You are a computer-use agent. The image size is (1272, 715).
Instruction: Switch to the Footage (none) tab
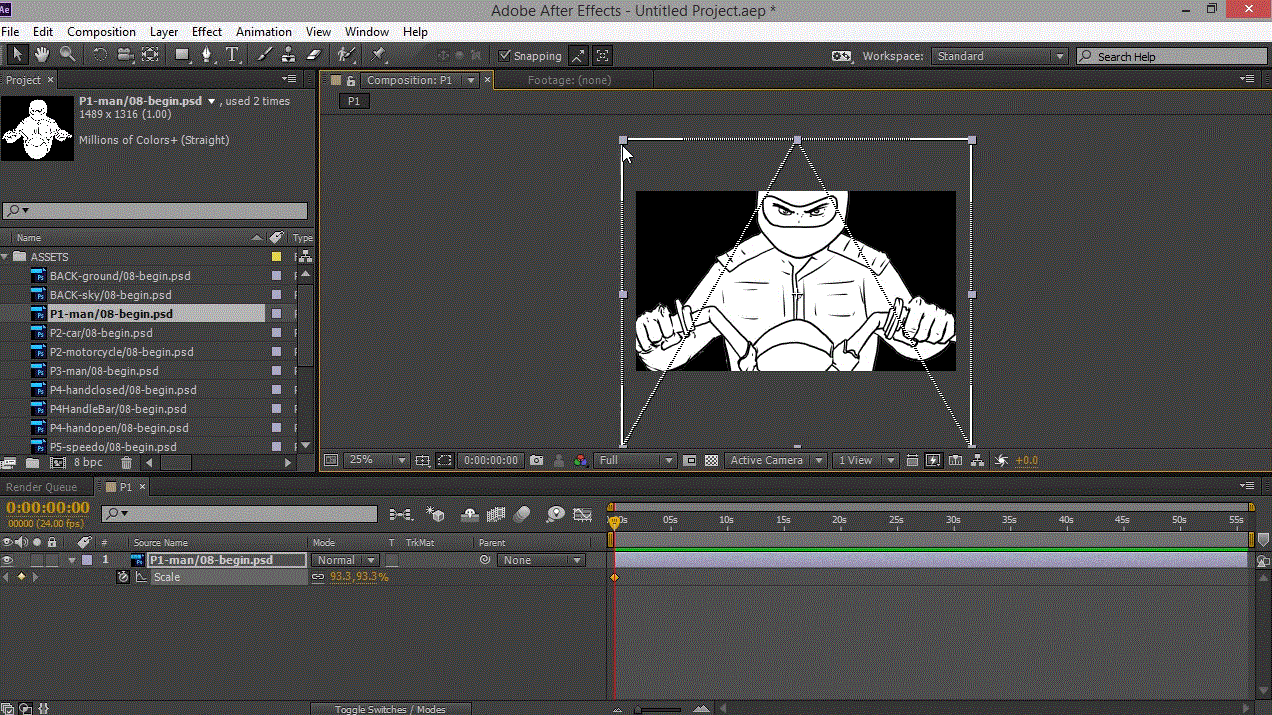(569, 80)
